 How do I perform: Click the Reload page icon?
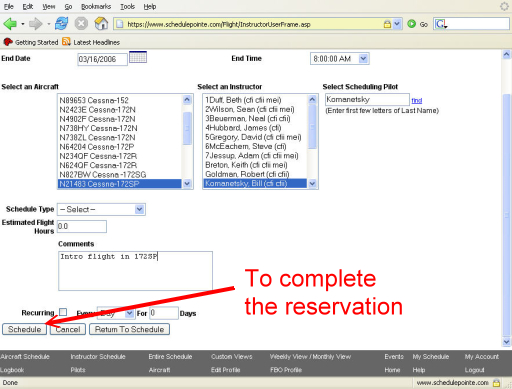tap(62, 24)
